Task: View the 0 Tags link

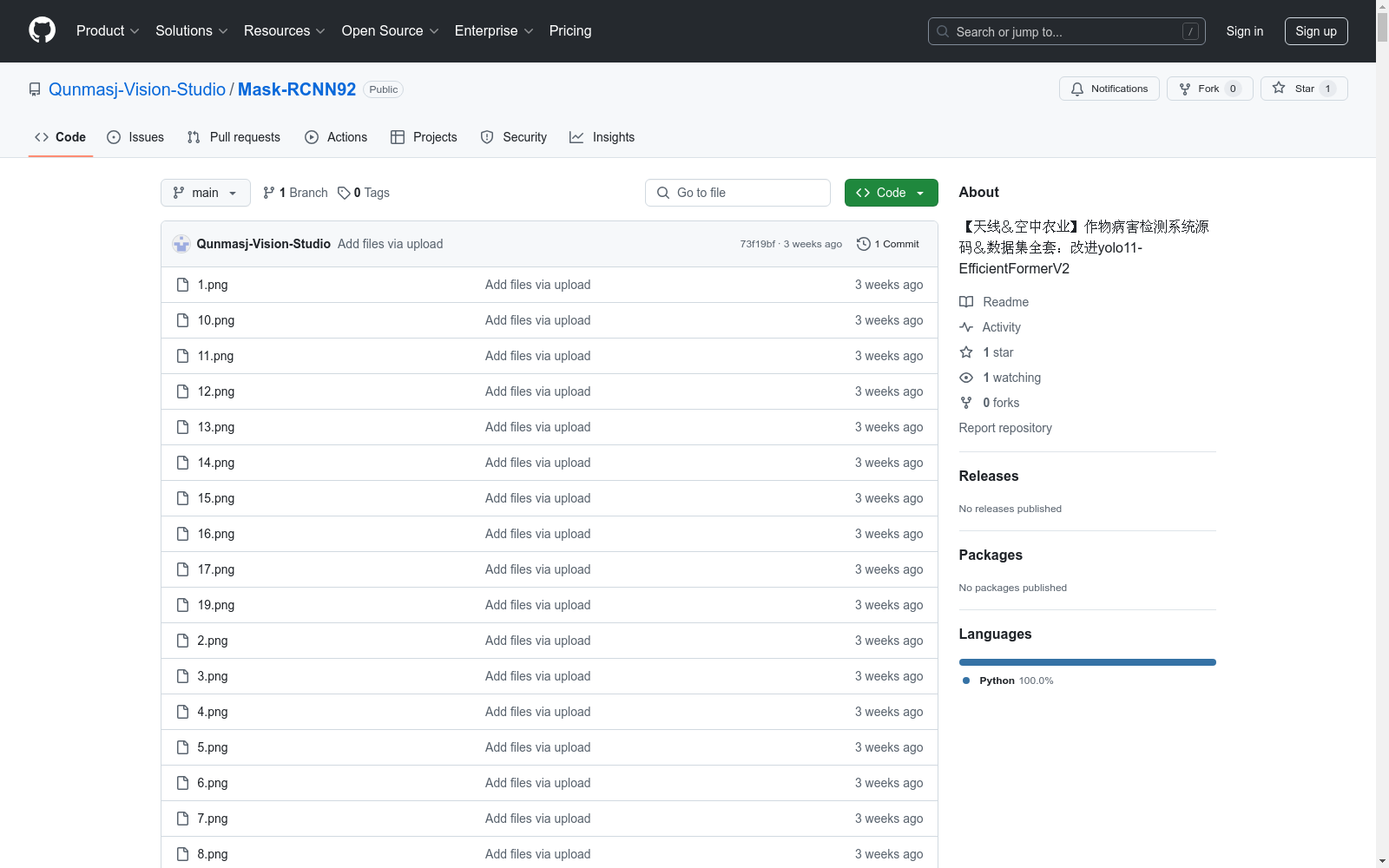Action: tap(364, 193)
